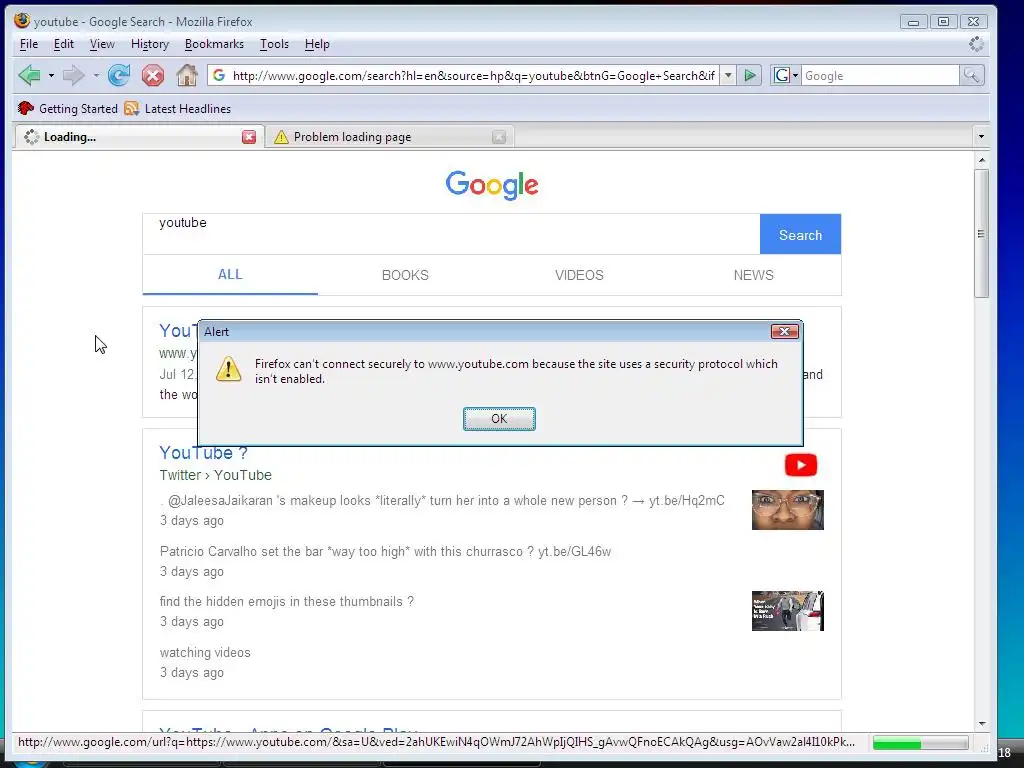1024x768 pixels.
Task: Open the Bookmarks menu
Action: [214, 44]
